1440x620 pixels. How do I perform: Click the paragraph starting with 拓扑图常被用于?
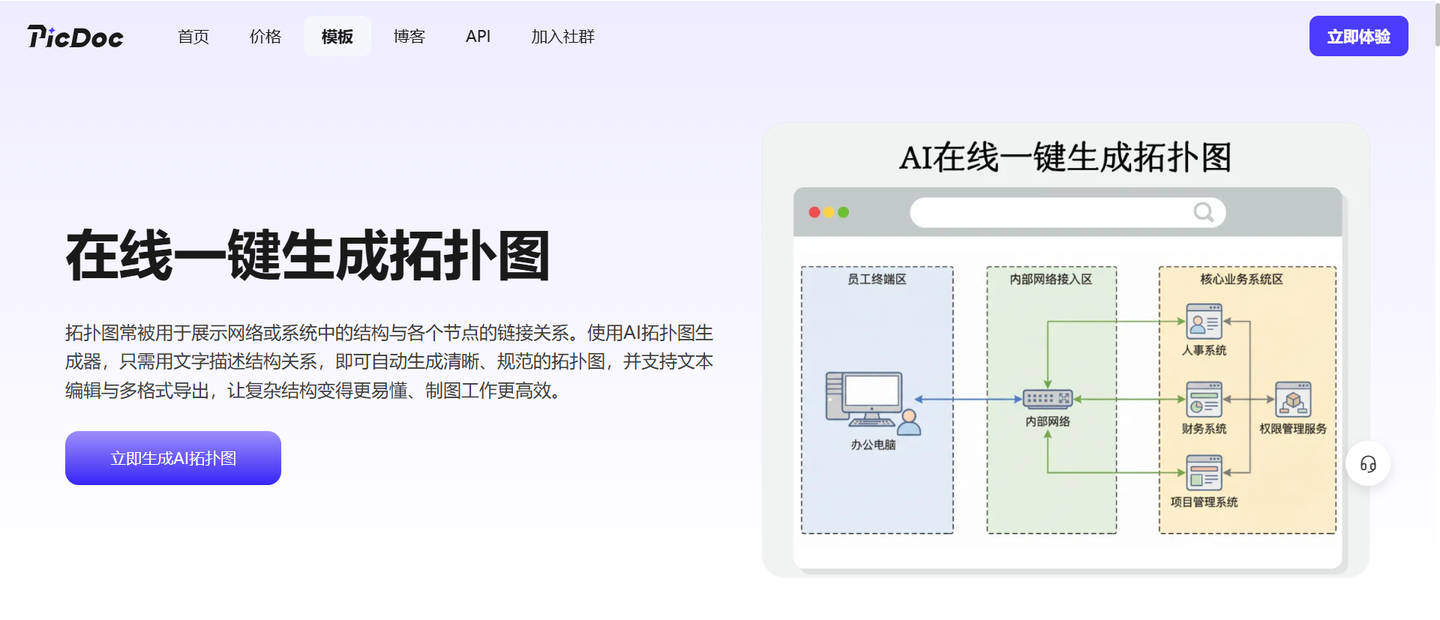389,361
